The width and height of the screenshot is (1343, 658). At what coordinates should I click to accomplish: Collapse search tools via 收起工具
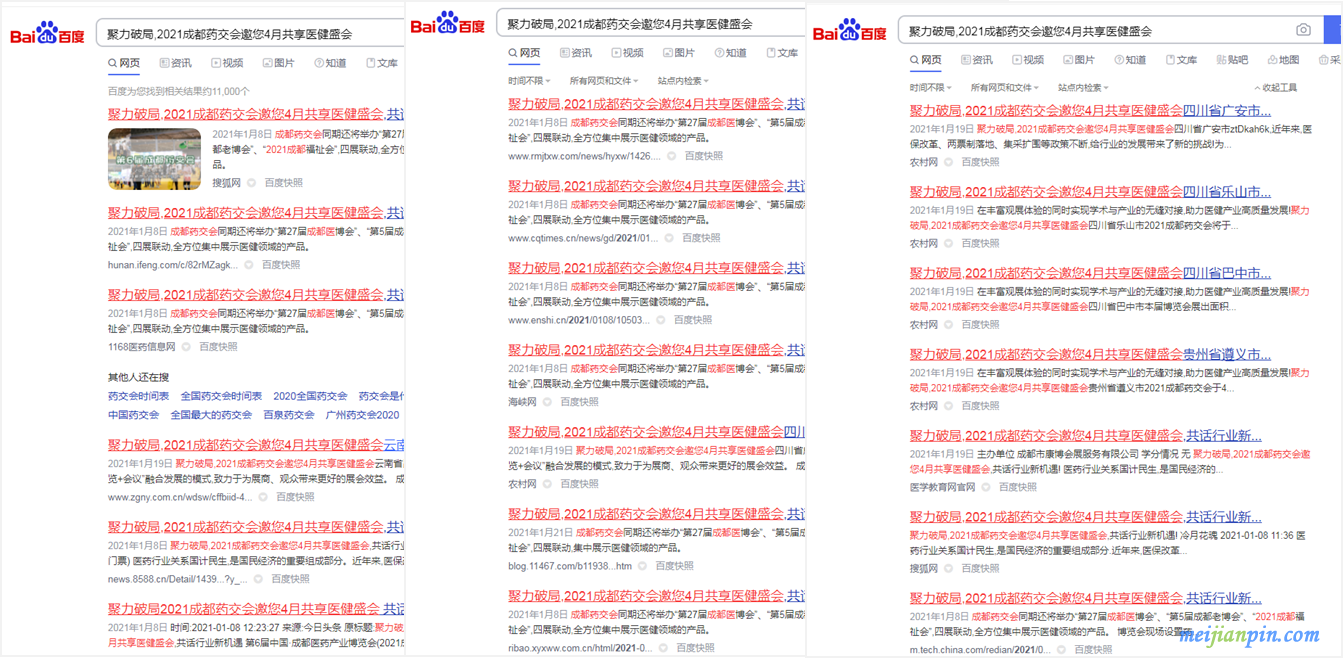(1275, 88)
